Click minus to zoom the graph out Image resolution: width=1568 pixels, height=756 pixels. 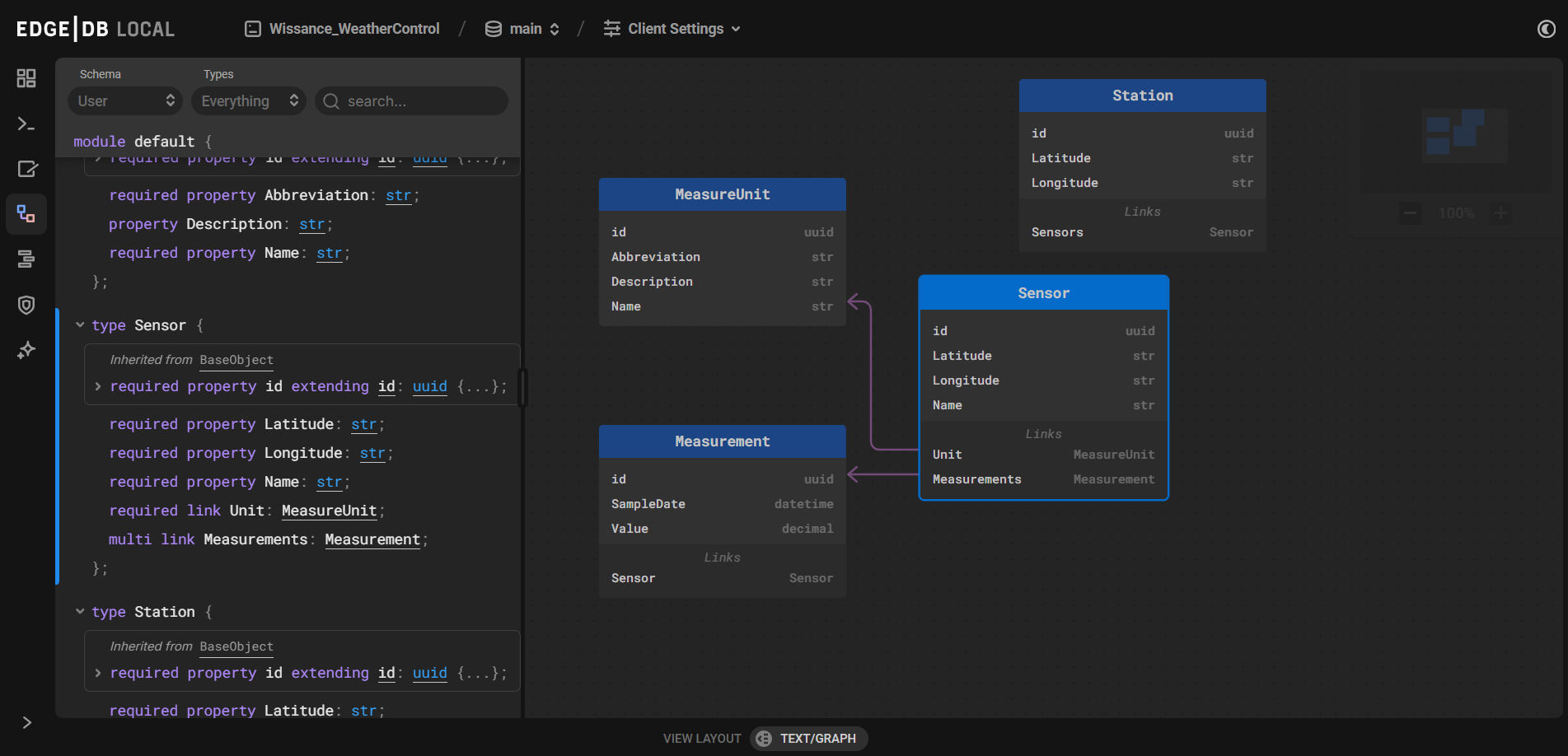pos(1409,212)
